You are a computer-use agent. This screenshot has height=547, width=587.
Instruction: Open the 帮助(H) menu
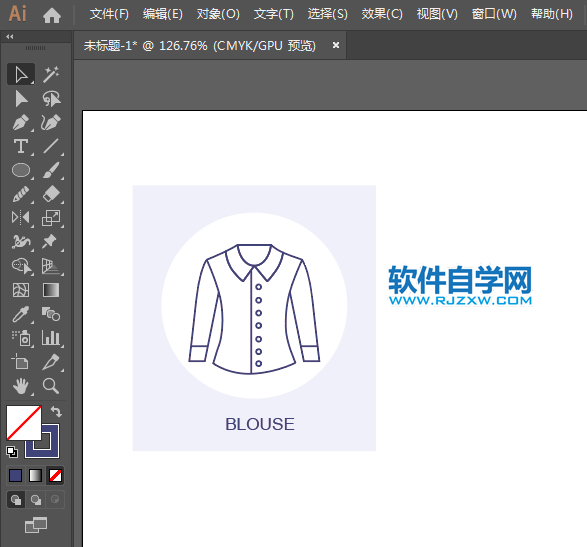pos(552,14)
